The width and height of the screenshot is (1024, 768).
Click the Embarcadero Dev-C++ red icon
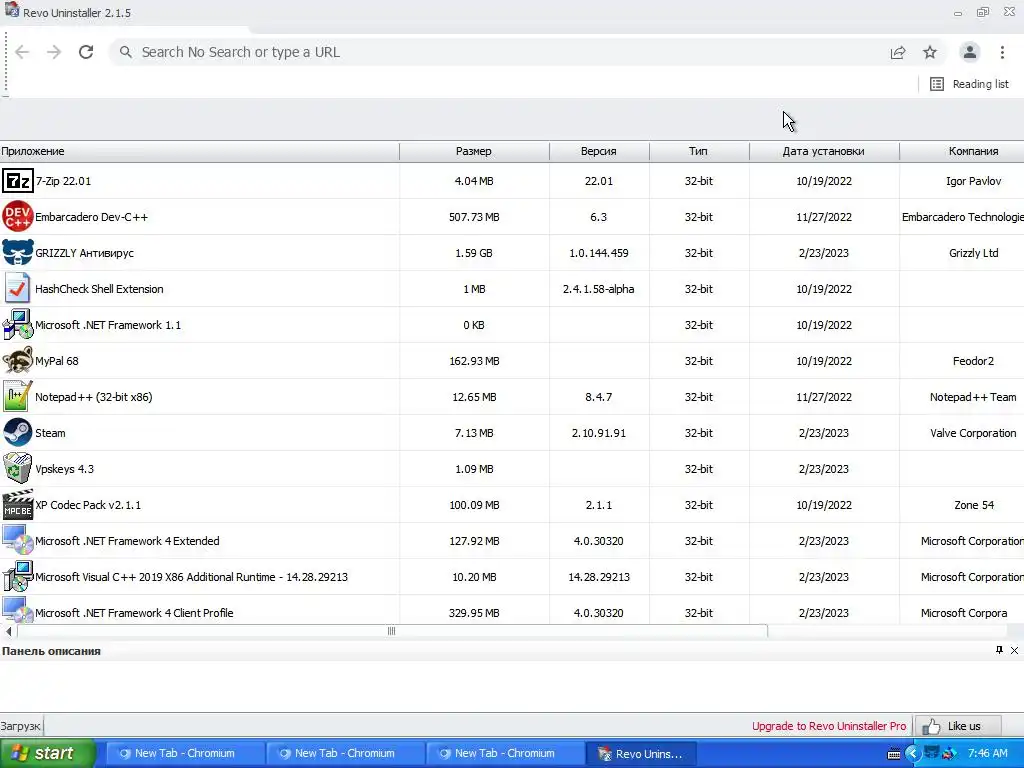click(18, 217)
